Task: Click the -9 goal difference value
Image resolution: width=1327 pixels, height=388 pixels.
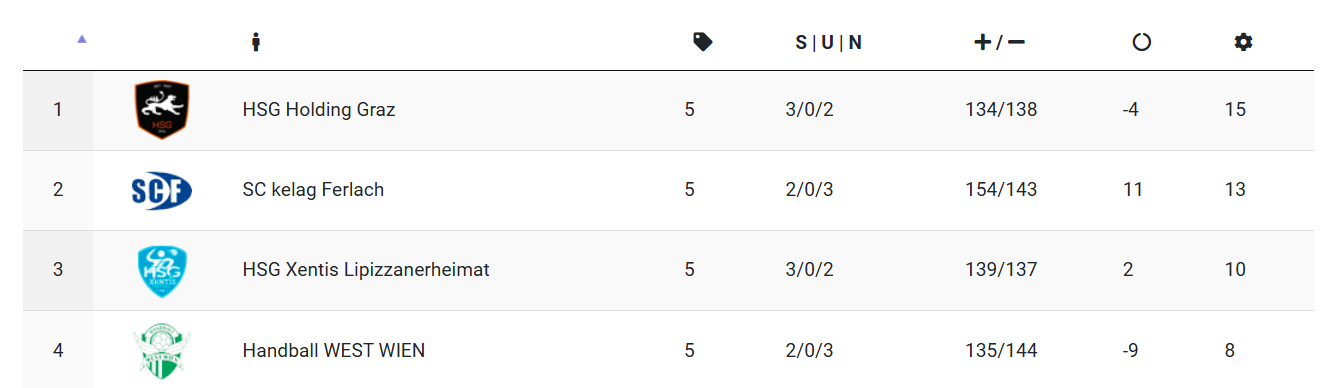Action: 1131,350
